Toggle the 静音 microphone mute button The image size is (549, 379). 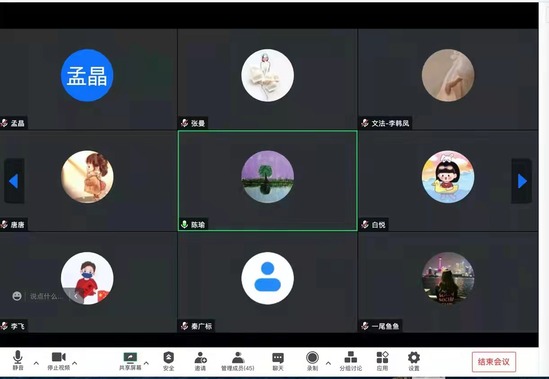[18, 360]
